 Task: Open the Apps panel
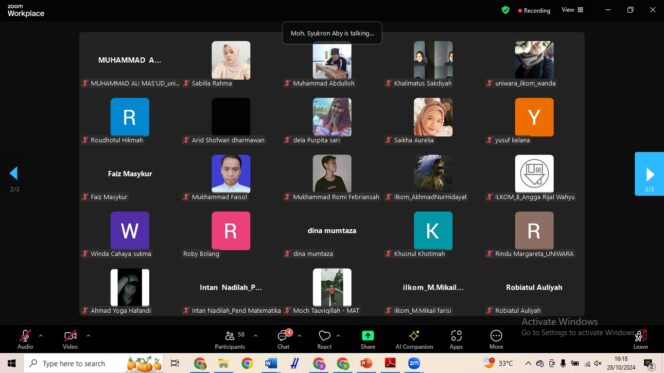[456, 340]
